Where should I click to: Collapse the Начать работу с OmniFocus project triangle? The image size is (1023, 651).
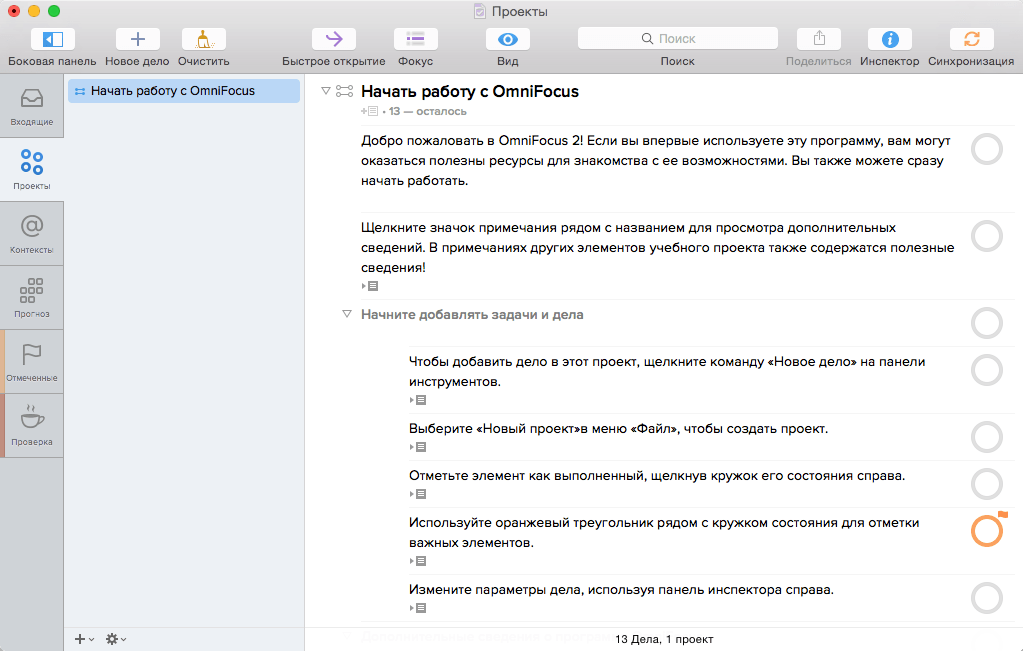pyautogui.click(x=326, y=91)
